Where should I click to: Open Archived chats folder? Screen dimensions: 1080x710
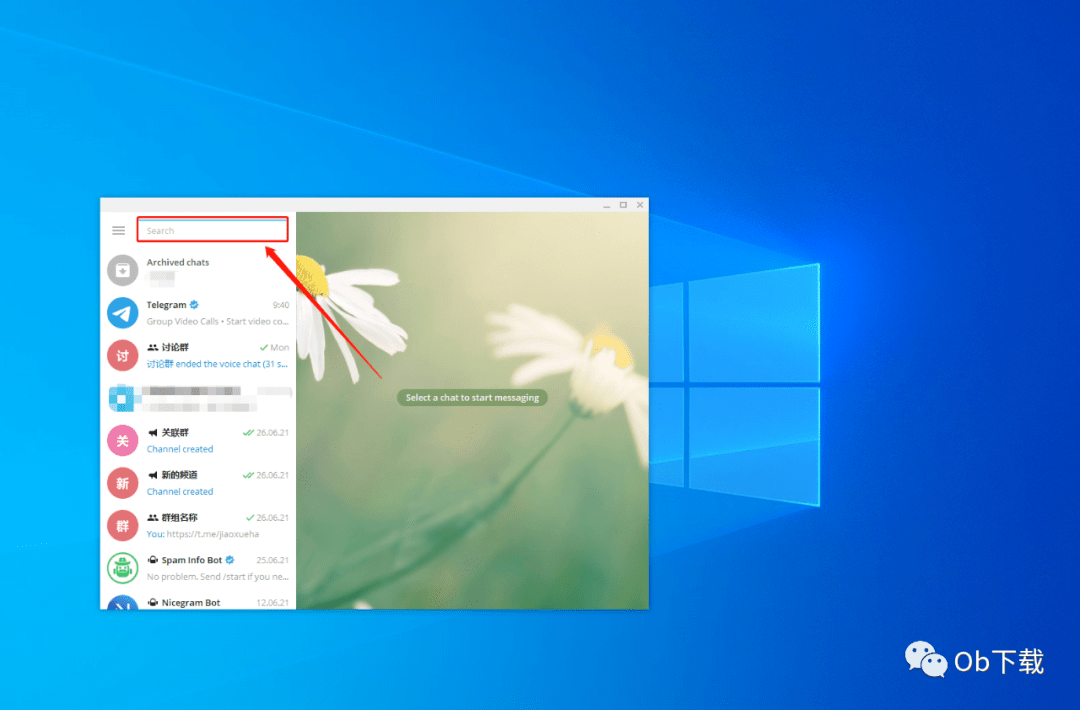pos(198,270)
